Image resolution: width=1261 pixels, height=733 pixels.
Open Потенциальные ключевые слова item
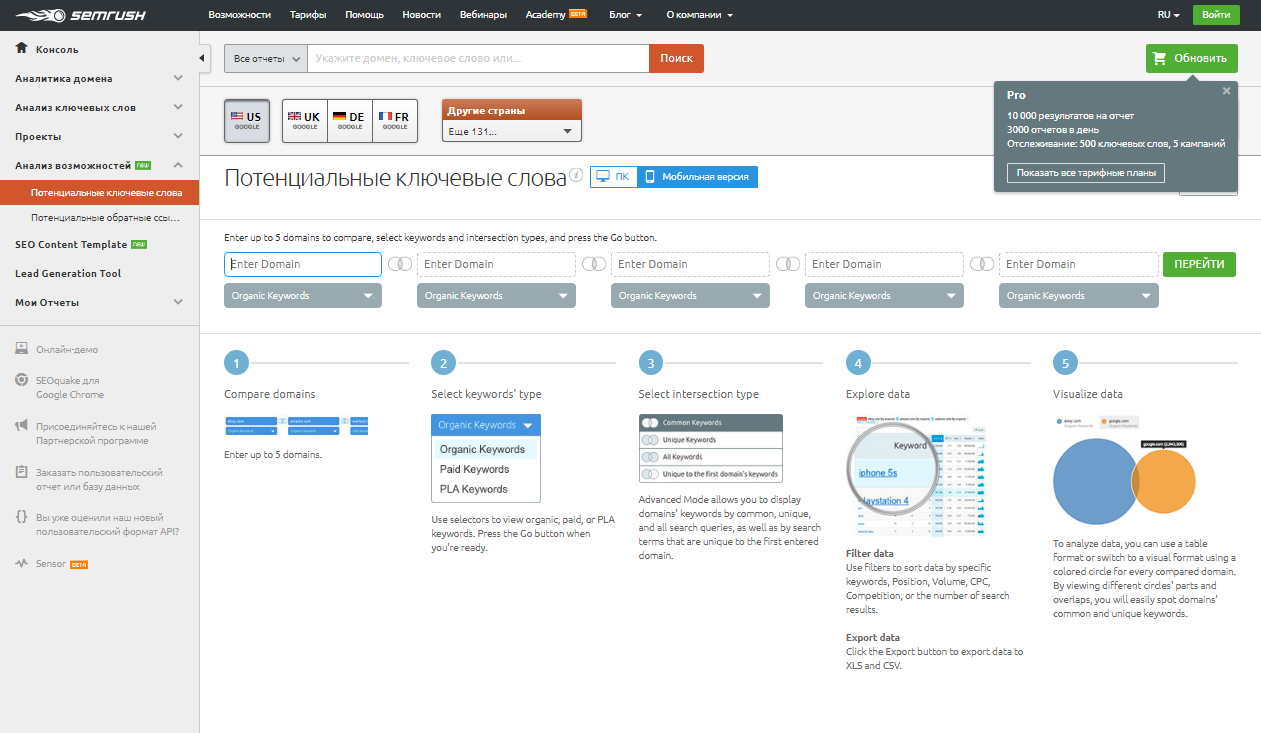pos(99,192)
